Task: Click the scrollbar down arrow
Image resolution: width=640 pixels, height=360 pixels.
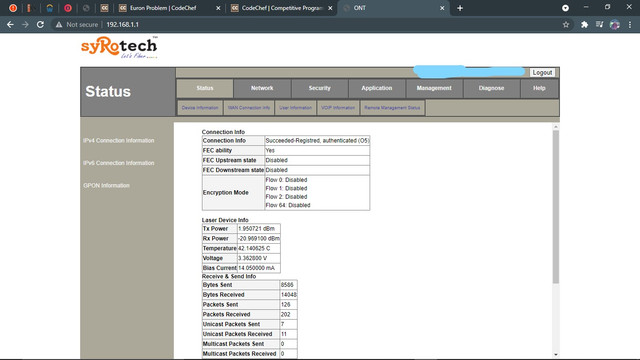Action: 556,355
